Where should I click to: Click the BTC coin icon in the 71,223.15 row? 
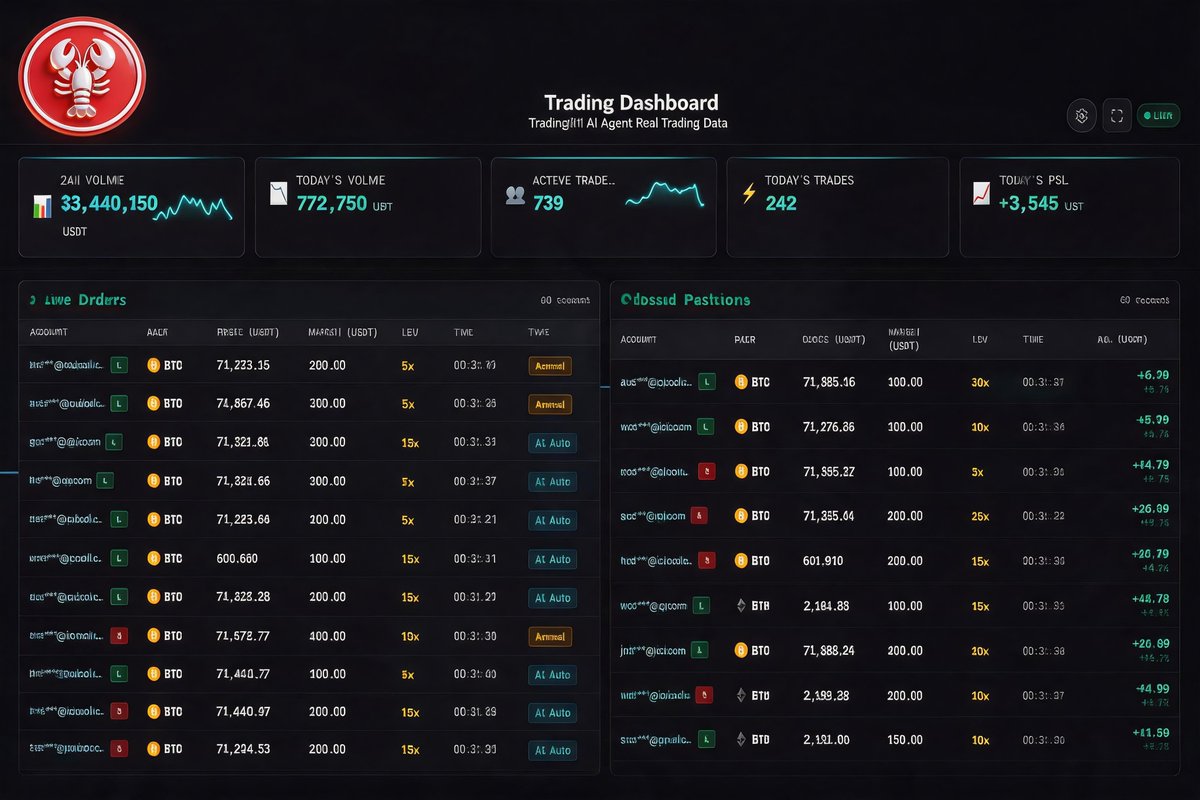tap(154, 366)
